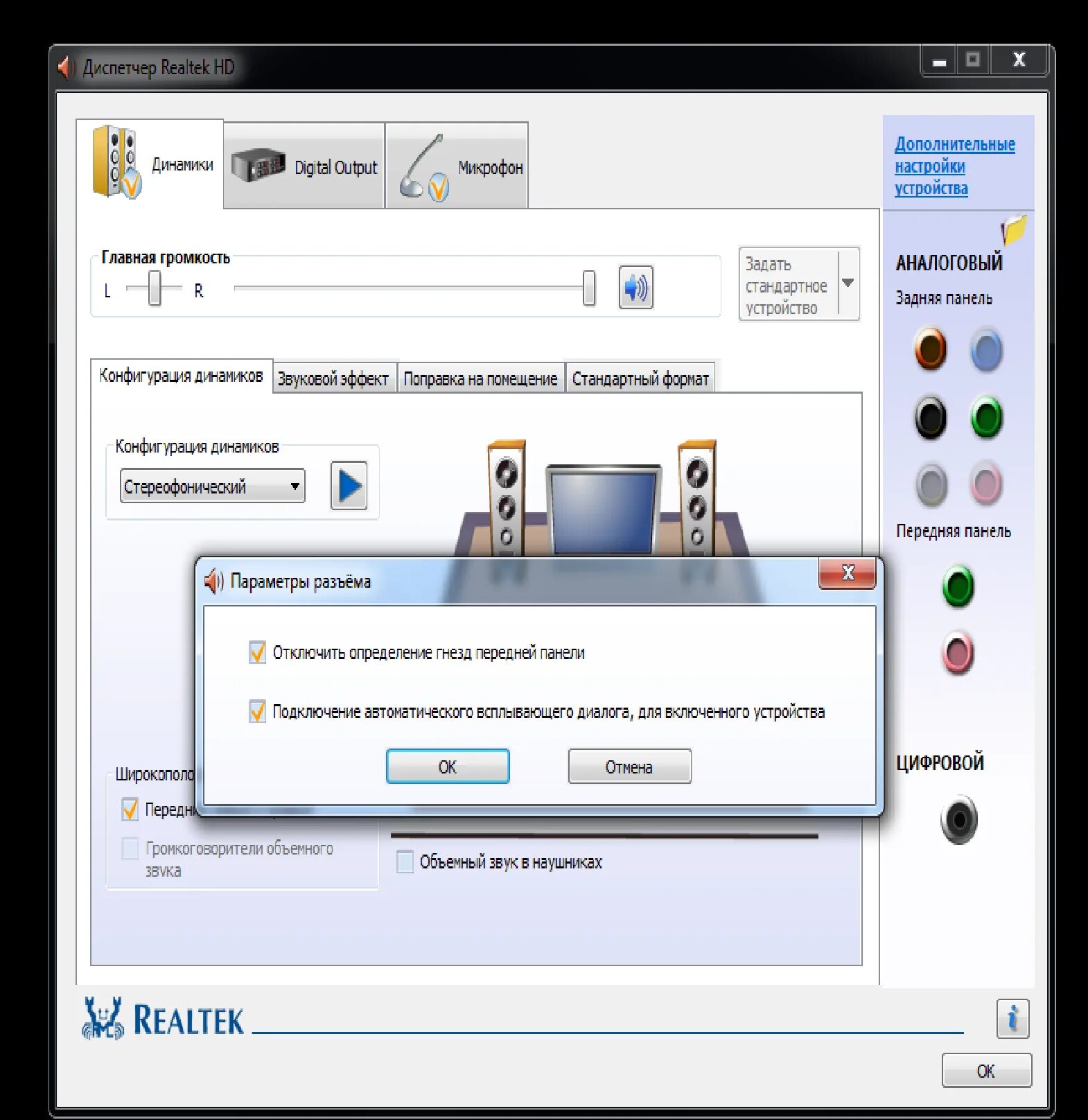Open the Стереофонический speaker configuration dropdown

pos(212,486)
